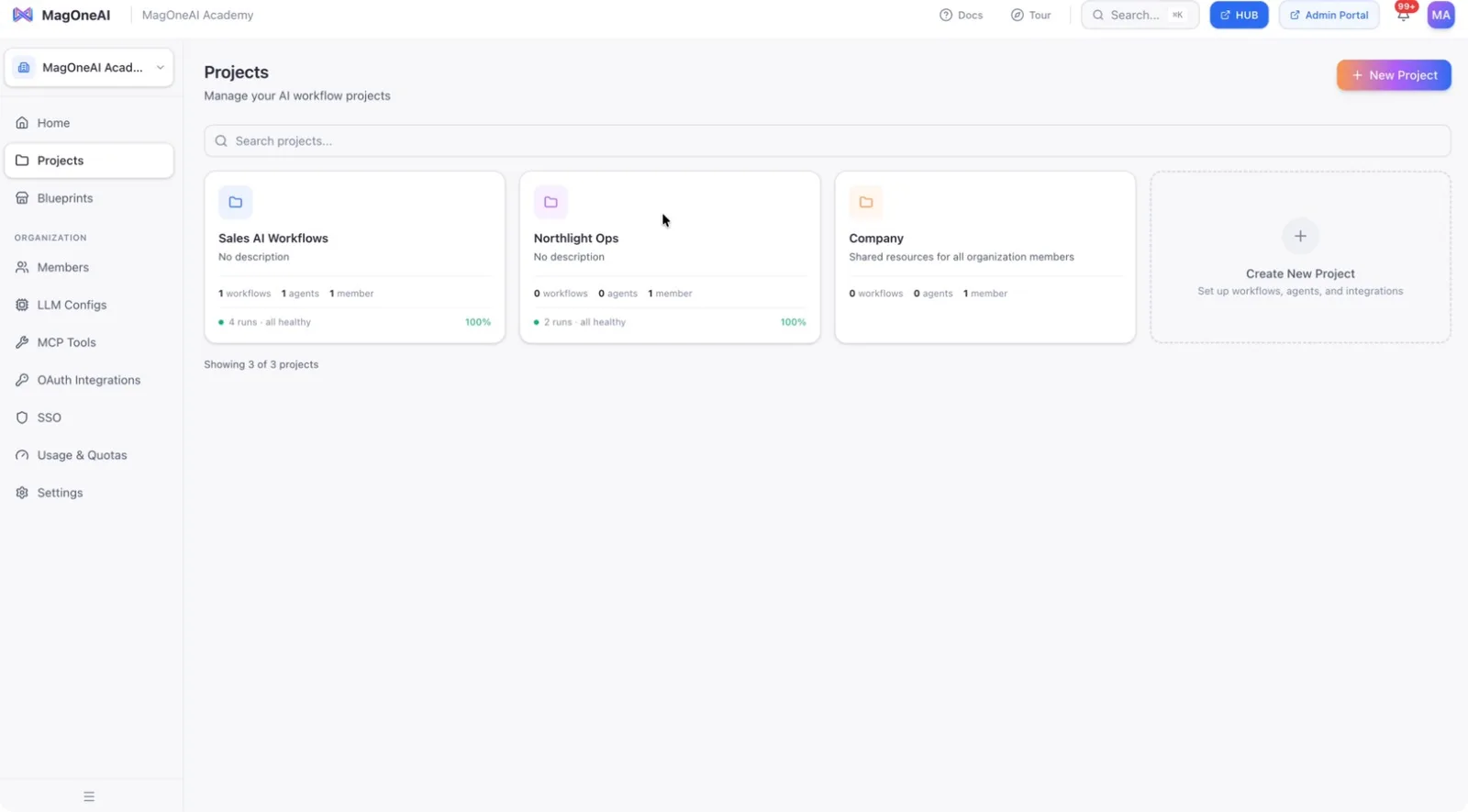This screenshot has height=812, width=1468.
Task: Click '1 agents' on Sales AI Workflows
Action: coord(300,294)
